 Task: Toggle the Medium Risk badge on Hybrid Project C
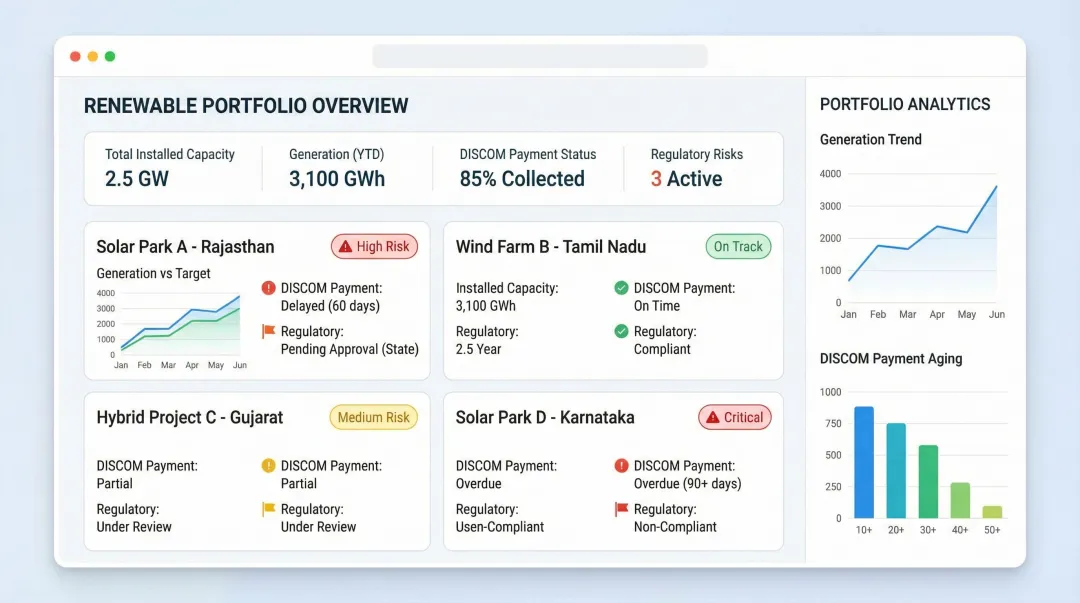(373, 417)
